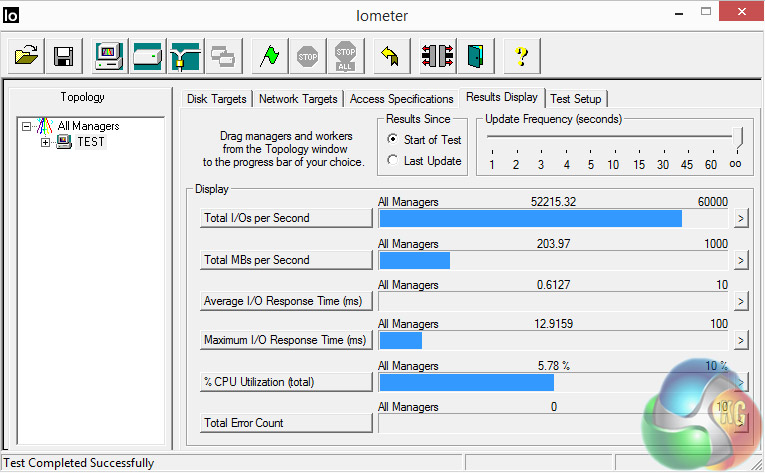
Task: Open the Test Setup tab
Action: pyautogui.click(x=576, y=99)
